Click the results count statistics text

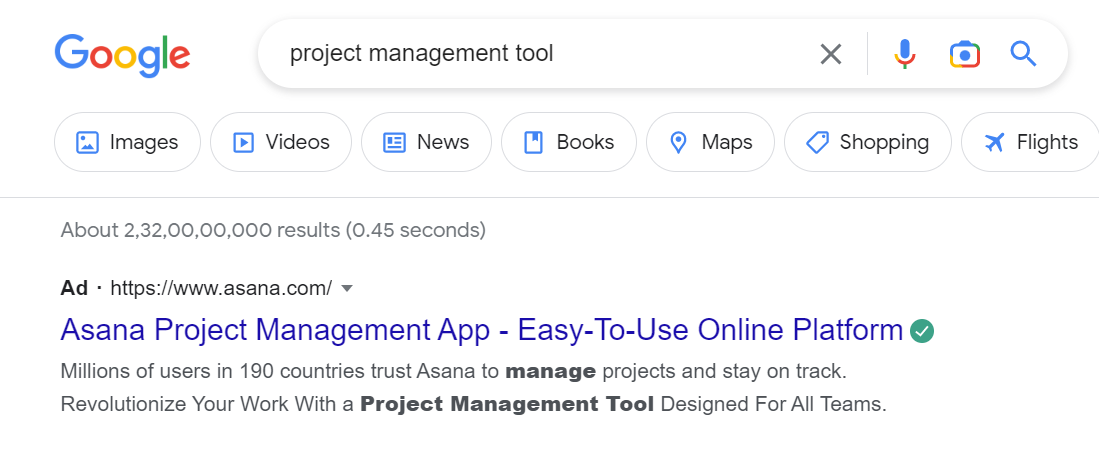pyautogui.click(x=273, y=230)
